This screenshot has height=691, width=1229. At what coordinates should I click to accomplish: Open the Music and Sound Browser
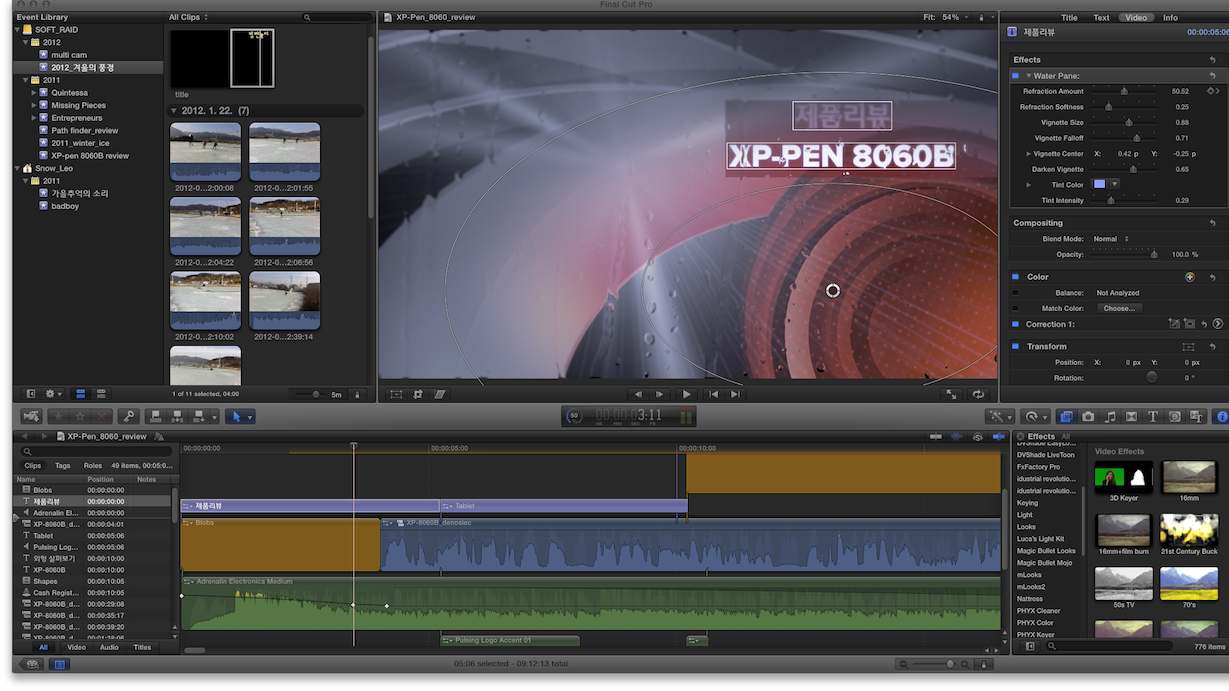1110,416
